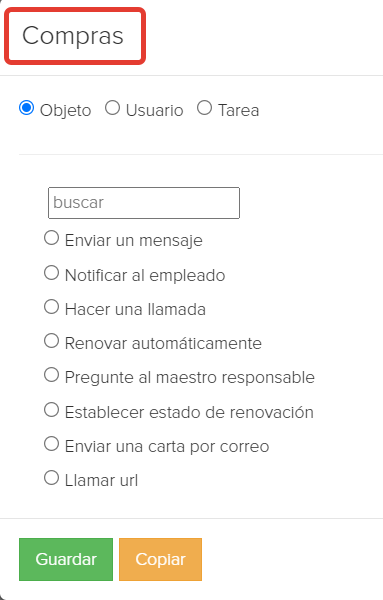
Task: Click the 'Renovar automáticamente' label text
Action: pos(163,344)
